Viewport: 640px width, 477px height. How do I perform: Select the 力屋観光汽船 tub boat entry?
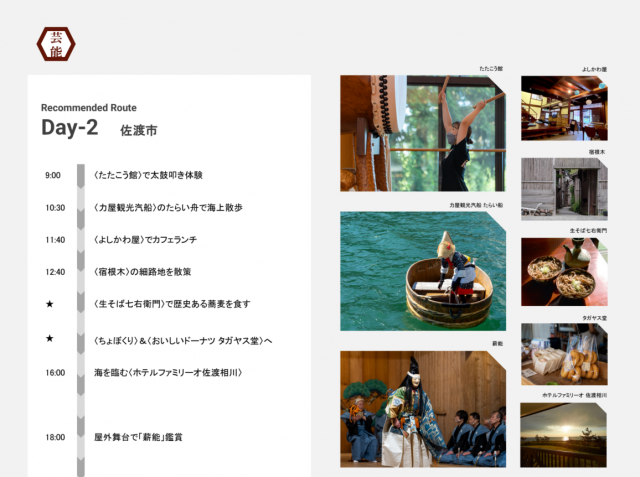[x=168, y=208]
